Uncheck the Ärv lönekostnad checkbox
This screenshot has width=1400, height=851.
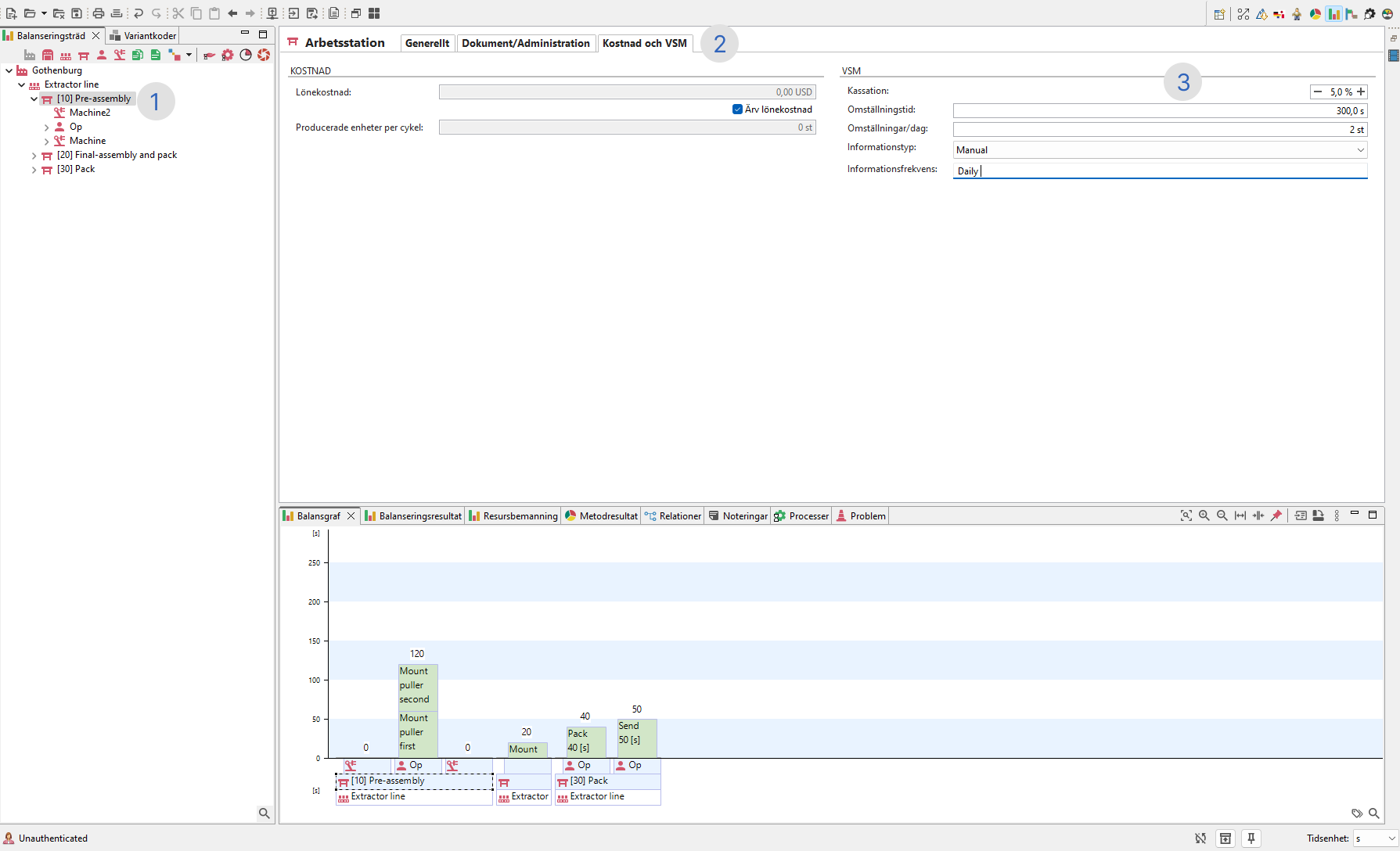[x=737, y=110]
